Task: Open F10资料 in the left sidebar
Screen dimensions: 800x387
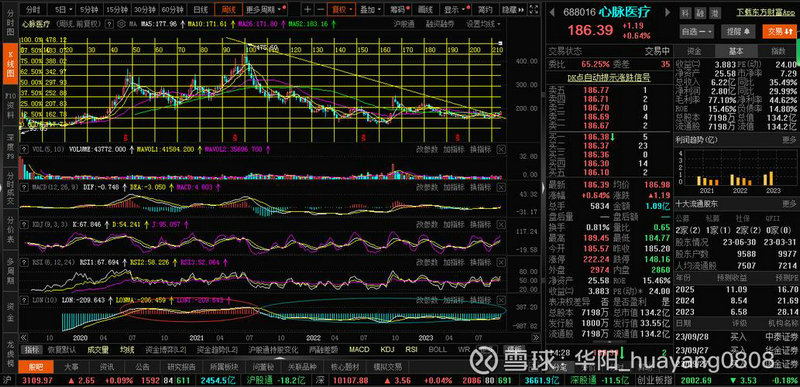Action: click(9, 106)
